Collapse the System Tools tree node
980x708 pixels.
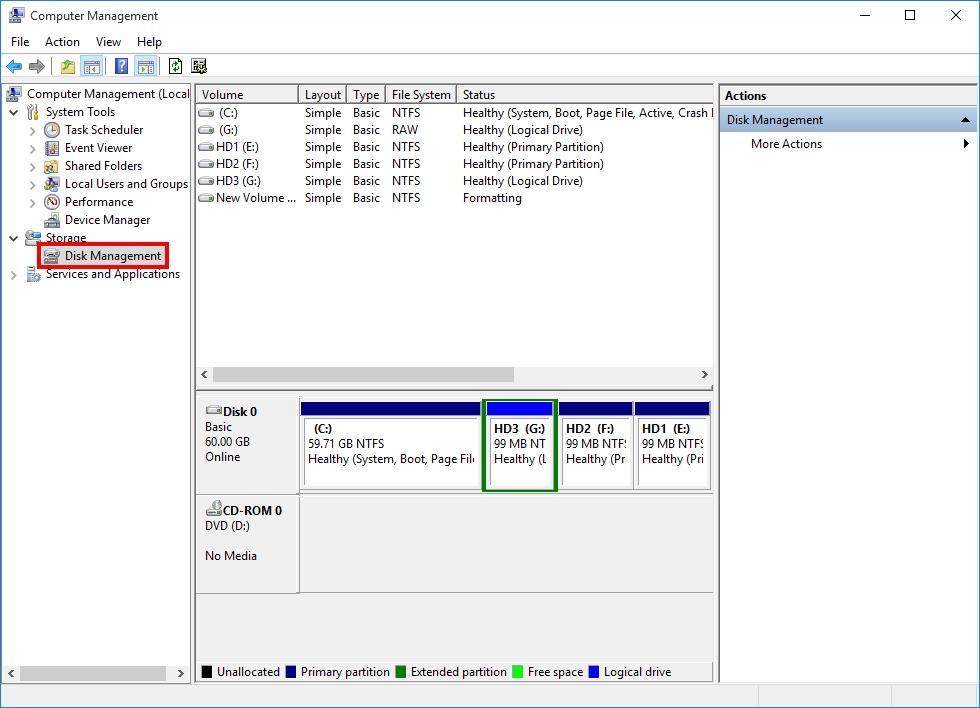tap(14, 112)
